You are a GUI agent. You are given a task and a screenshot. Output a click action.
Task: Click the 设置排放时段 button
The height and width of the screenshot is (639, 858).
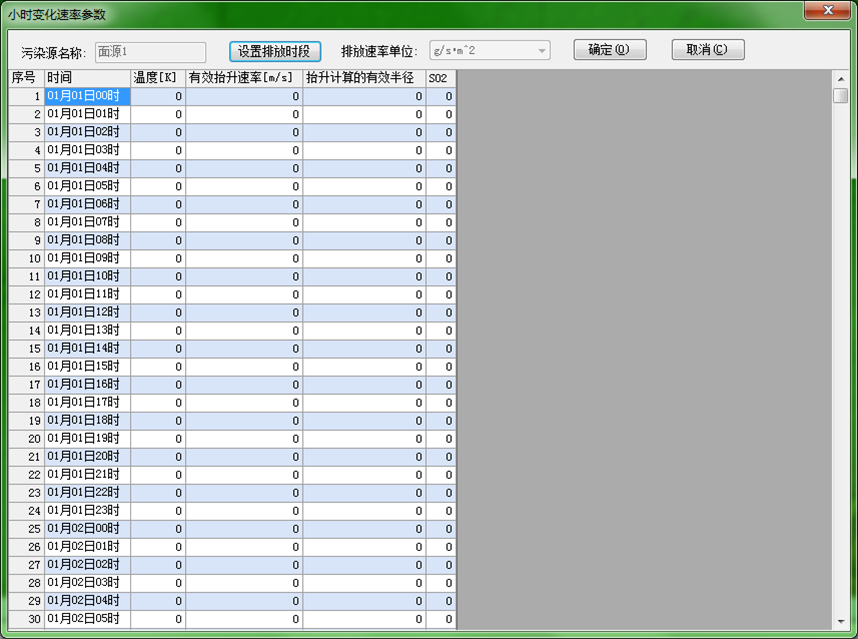(274, 51)
